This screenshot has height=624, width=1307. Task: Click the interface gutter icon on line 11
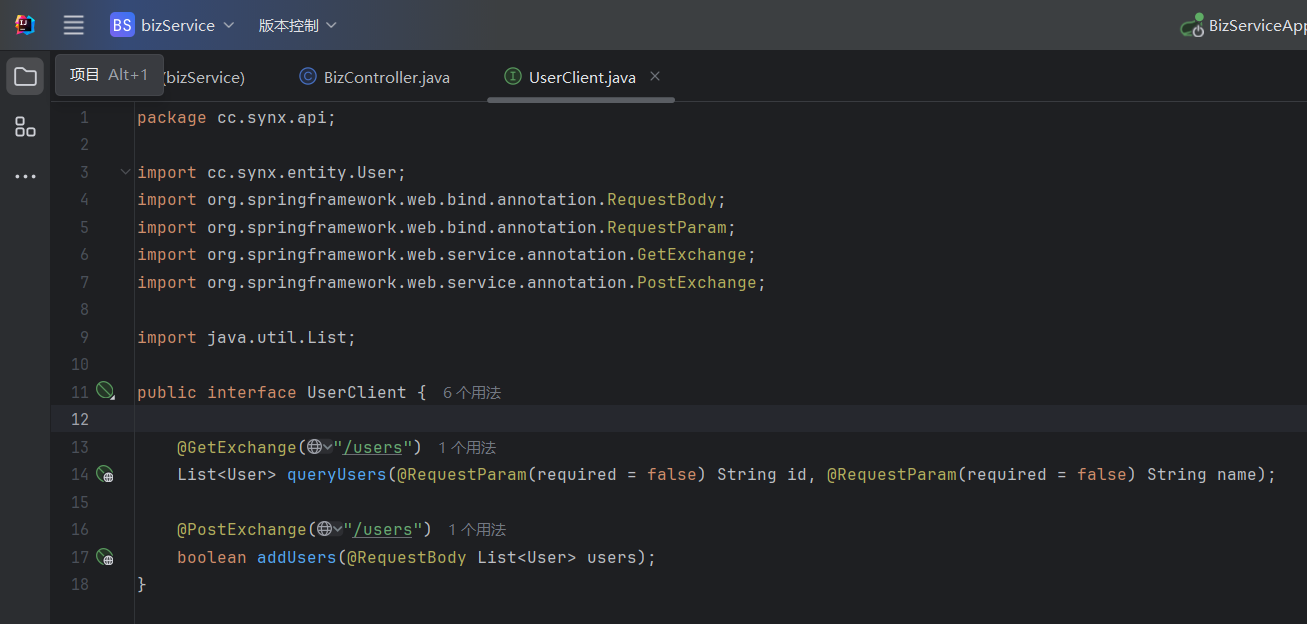(105, 391)
